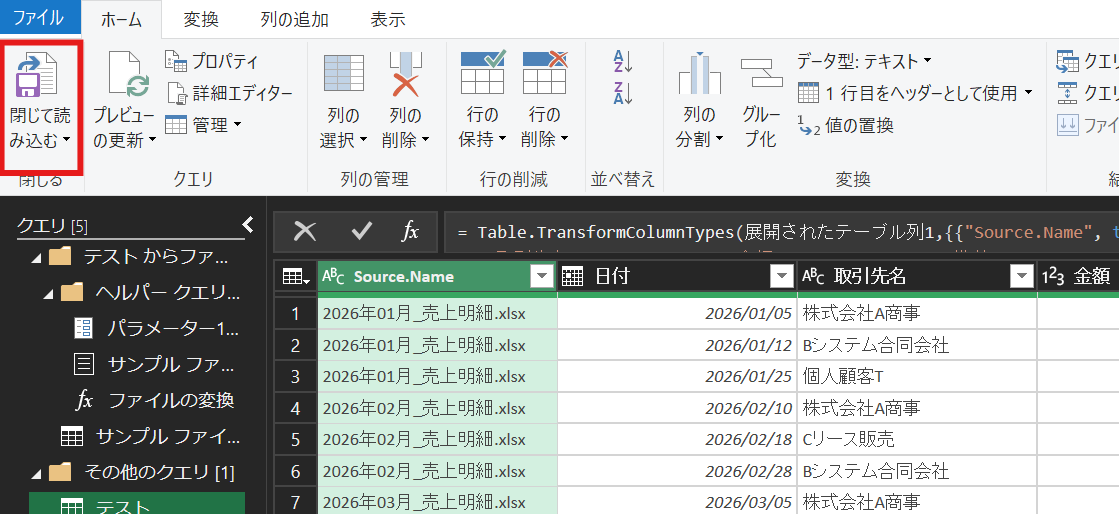Open the 日付 column filter dropdown
This screenshot has height=514, width=1119.
(781, 277)
